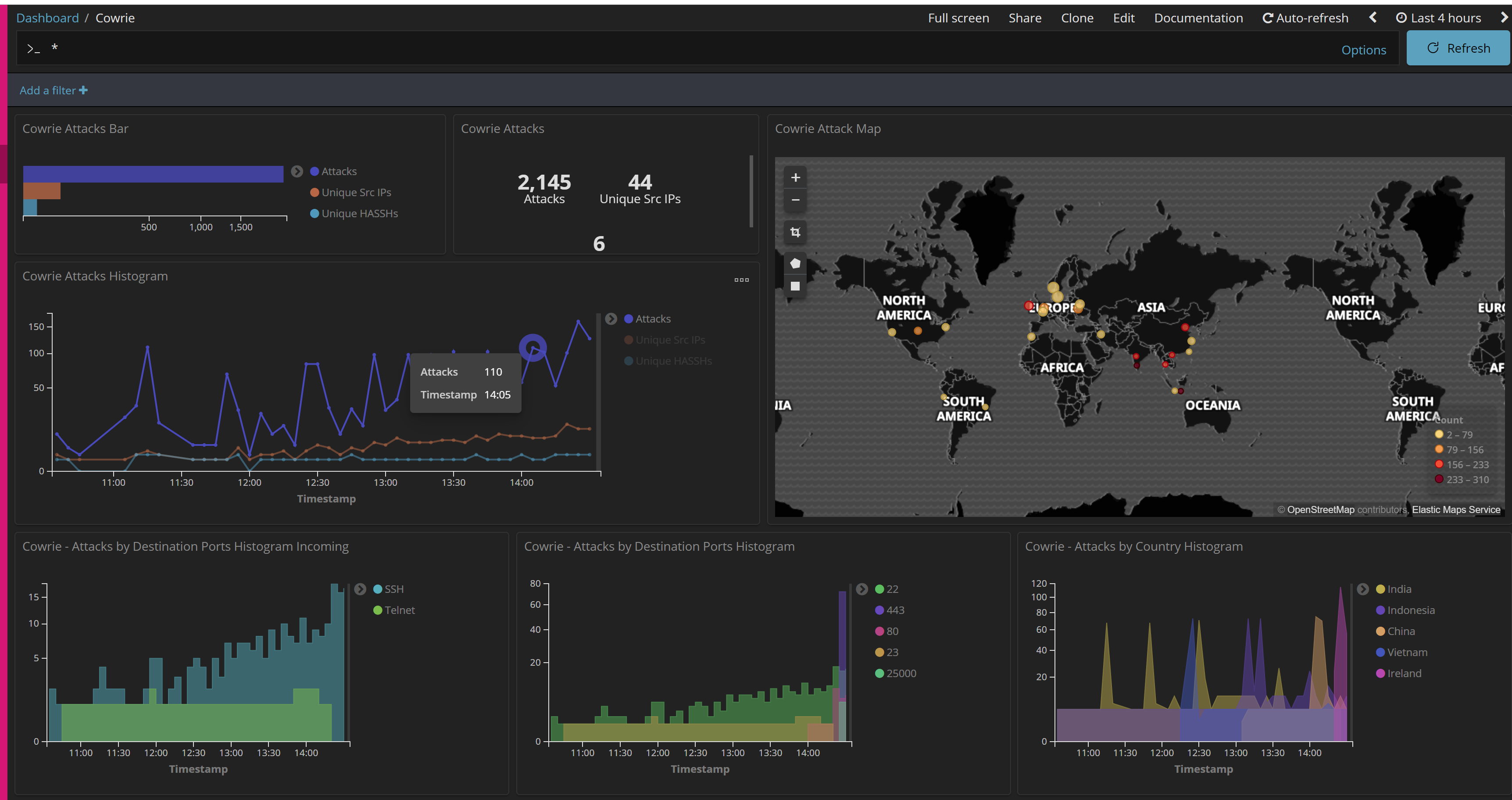This screenshot has height=800, width=1512.
Task: Select rectangle draw tool on map
Action: point(795,286)
